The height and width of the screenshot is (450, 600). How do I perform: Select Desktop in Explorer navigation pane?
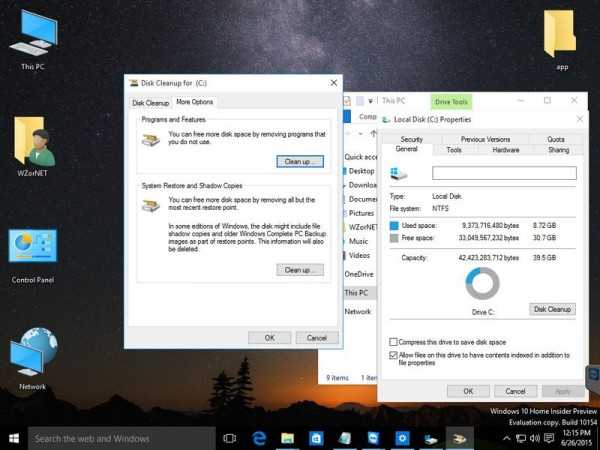coord(361,171)
